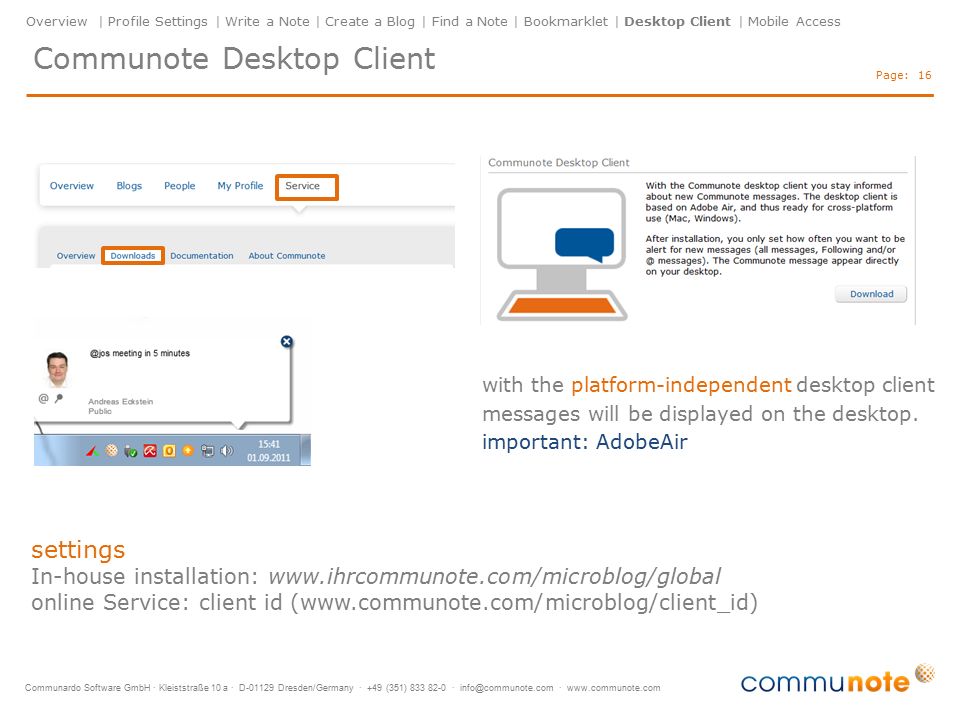Open www.communote.com link in footer
The height and width of the screenshot is (720, 960).
(x=613, y=688)
